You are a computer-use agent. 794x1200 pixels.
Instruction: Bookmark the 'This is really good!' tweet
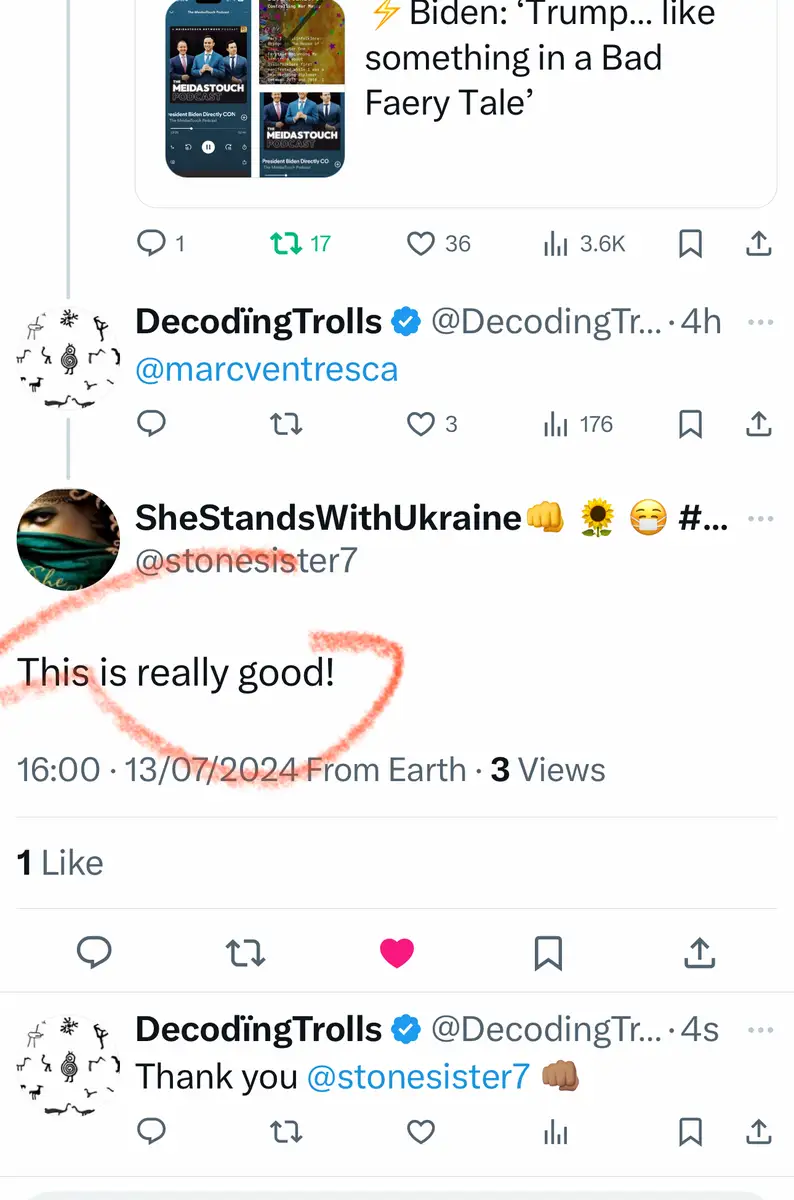pyautogui.click(x=548, y=954)
